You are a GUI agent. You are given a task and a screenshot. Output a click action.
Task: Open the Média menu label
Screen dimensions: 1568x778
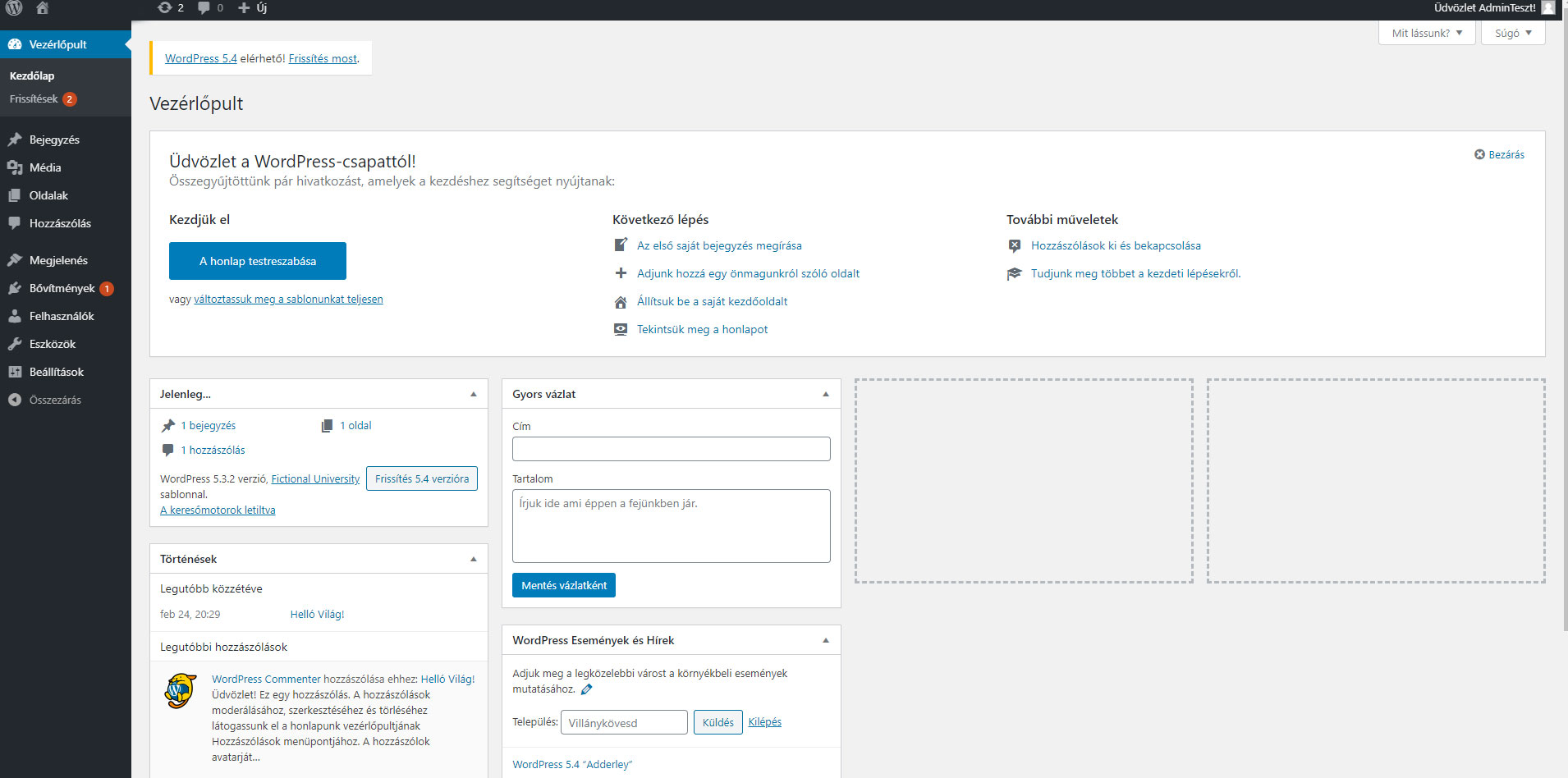click(x=45, y=167)
